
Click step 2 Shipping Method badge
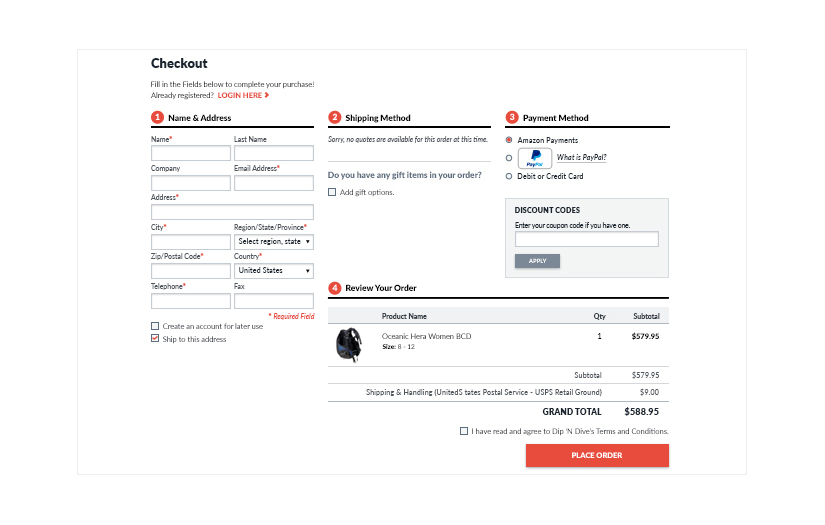[x=335, y=118]
